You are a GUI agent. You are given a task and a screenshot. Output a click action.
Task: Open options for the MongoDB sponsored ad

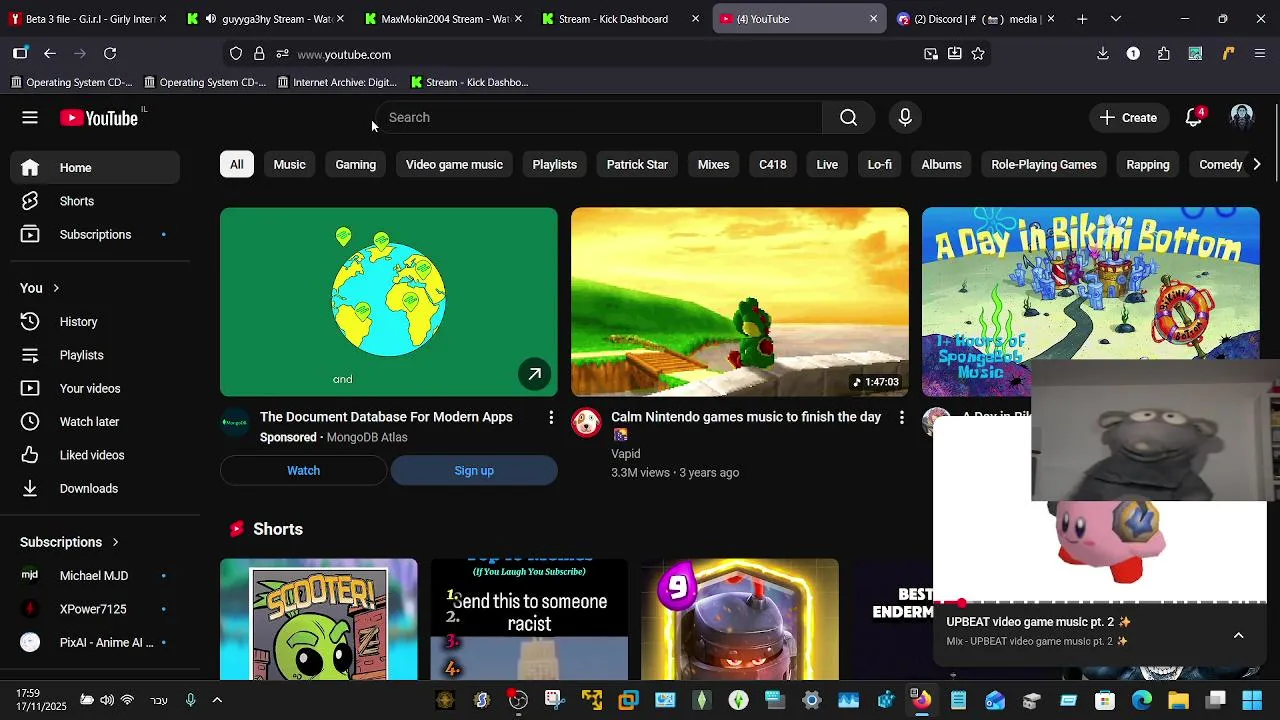click(551, 418)
